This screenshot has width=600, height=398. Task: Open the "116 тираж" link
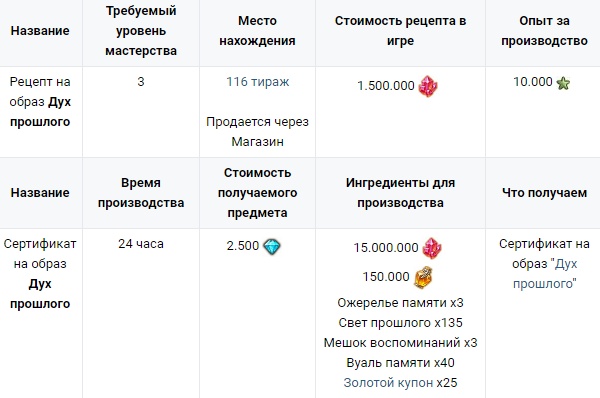pyautogui.click(x=258, y=82)
